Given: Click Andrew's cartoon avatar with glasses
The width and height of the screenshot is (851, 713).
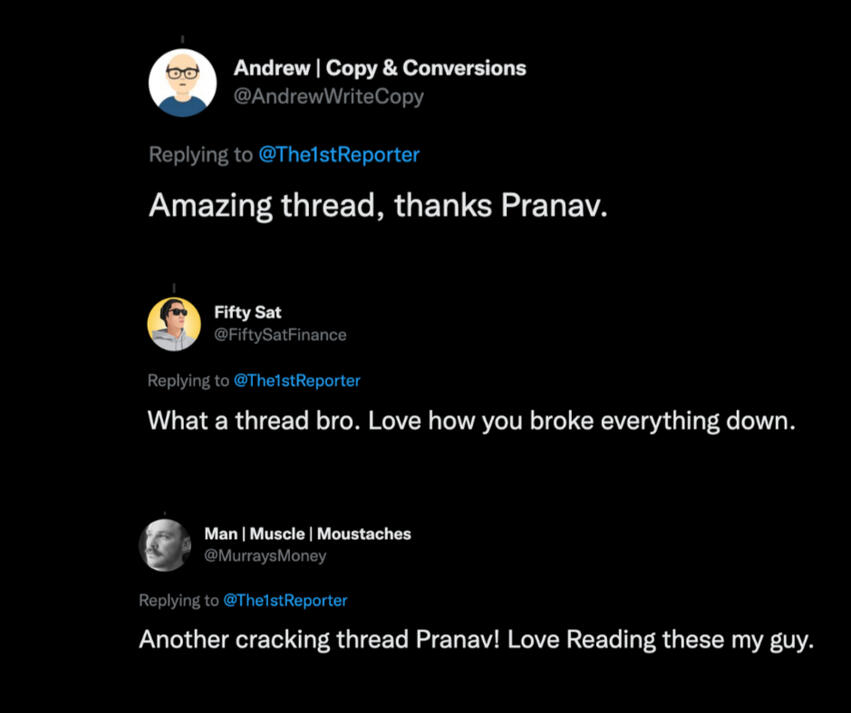Looking at the screenshot, I should (183, 83).
